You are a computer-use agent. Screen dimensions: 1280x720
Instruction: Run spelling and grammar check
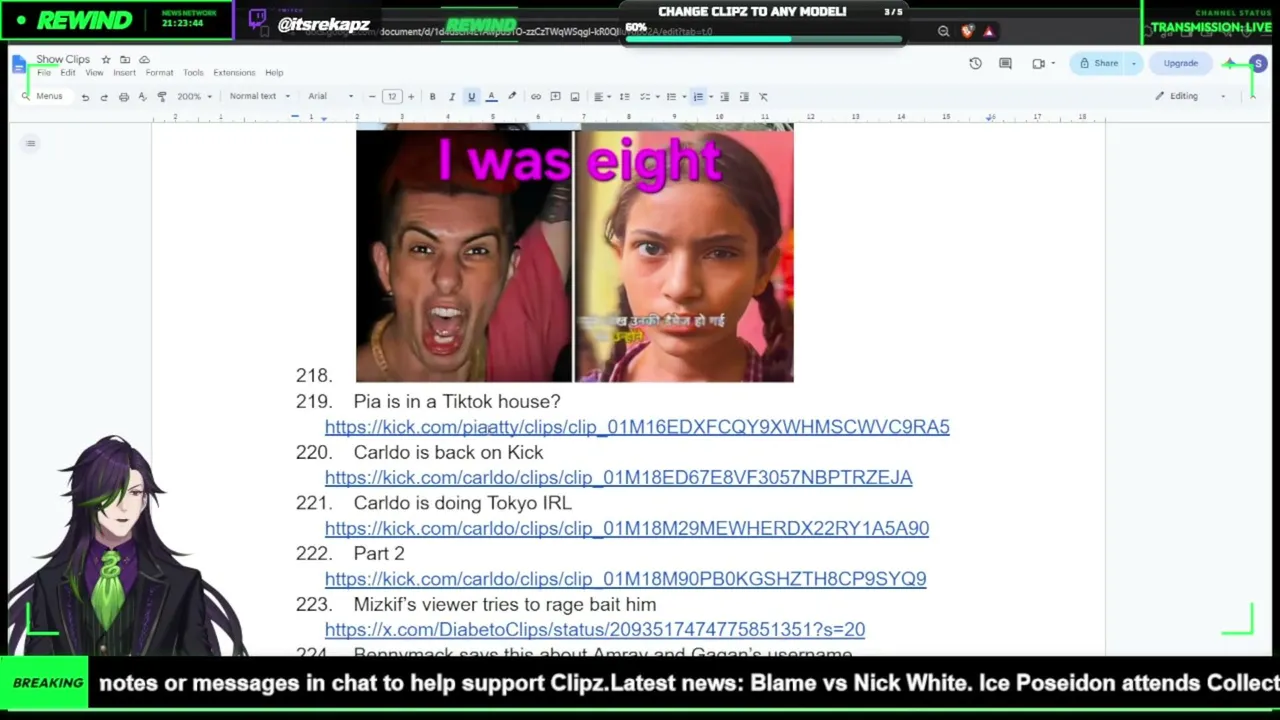[x=142, y=97]
